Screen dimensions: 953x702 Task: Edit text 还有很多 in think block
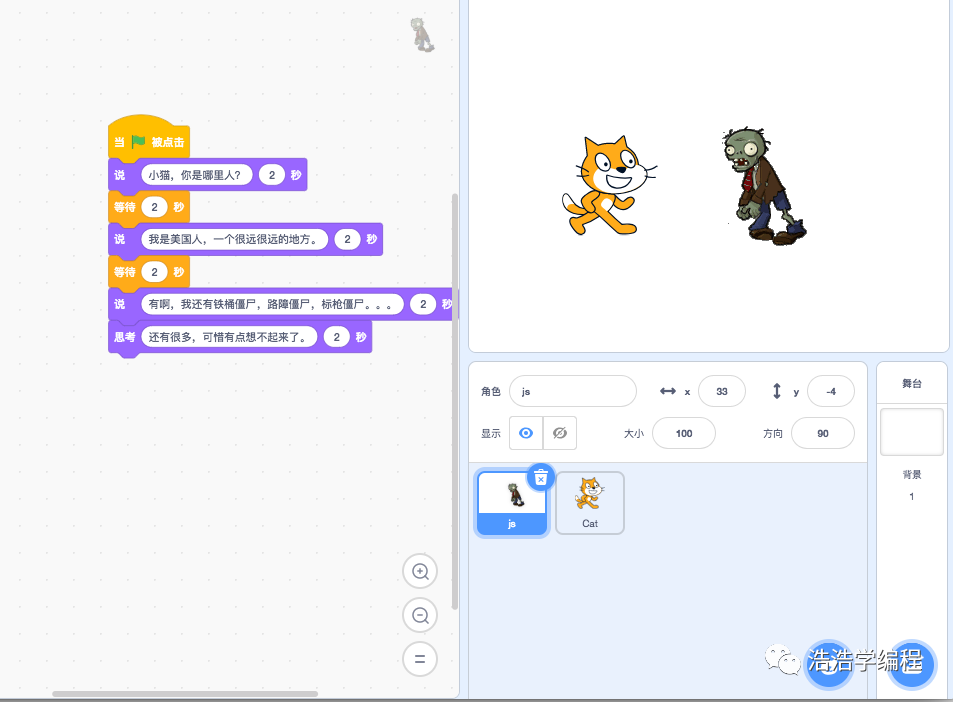pyautogui.click(x=229, y=337)
